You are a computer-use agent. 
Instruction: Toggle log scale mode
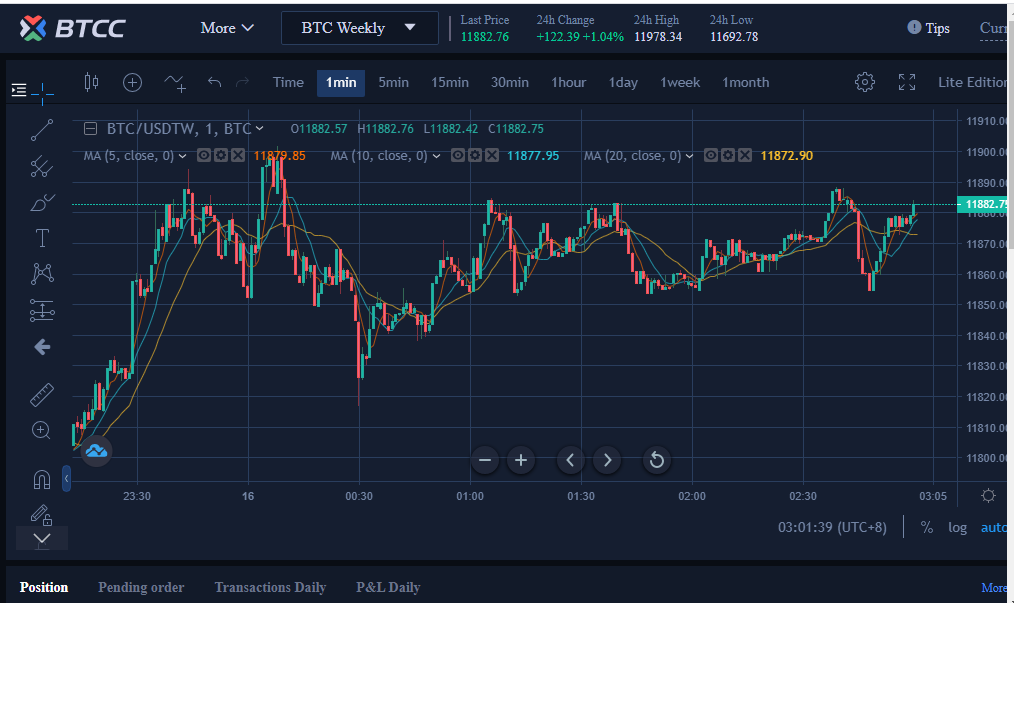tap(957, 528)
